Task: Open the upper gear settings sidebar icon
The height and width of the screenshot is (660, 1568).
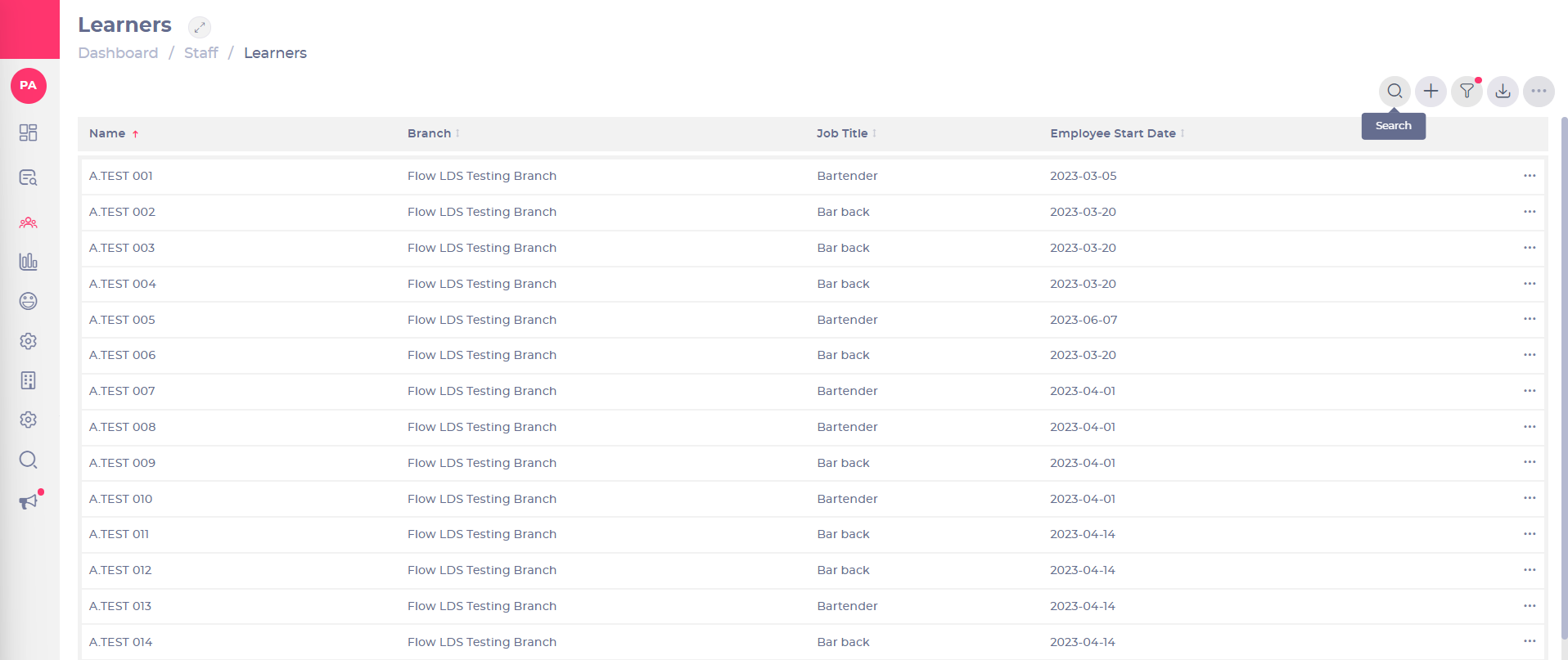Action: click(x=29, y=341)
